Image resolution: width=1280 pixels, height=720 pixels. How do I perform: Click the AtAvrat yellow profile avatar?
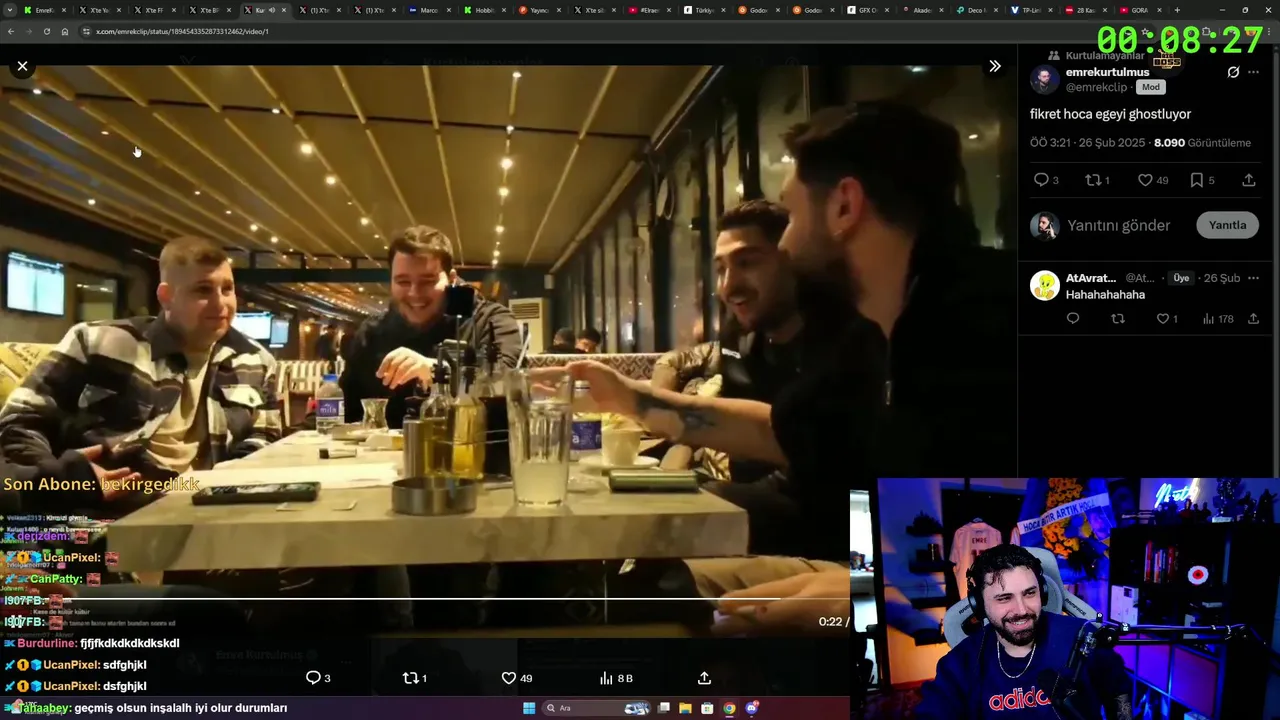click(x=1045, y=285)
